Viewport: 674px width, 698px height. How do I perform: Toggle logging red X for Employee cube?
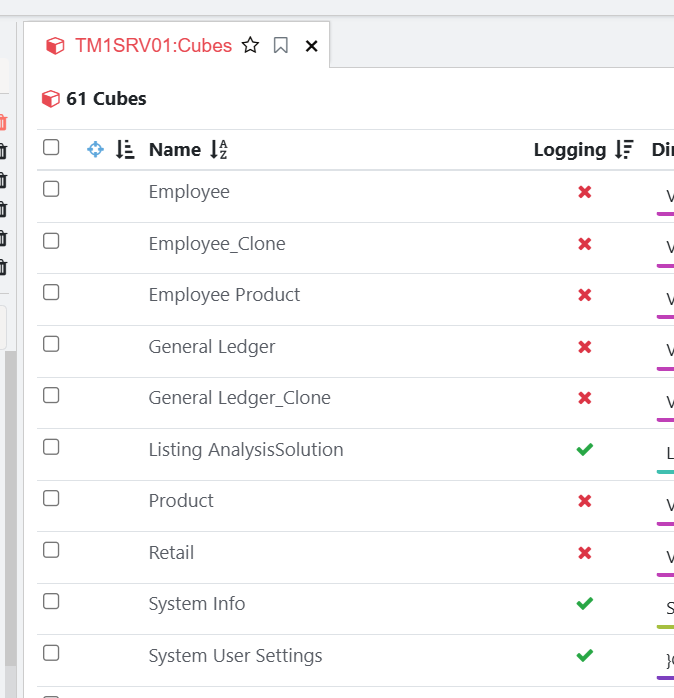(x=585, y=192)
